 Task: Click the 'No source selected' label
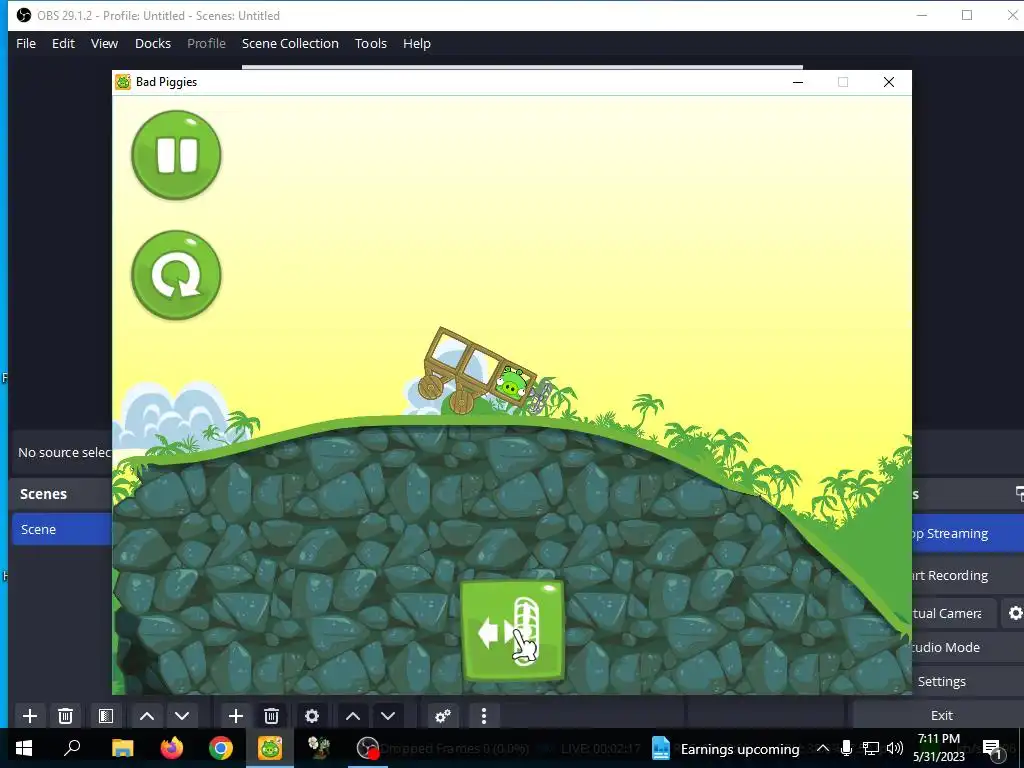point(65,452)
